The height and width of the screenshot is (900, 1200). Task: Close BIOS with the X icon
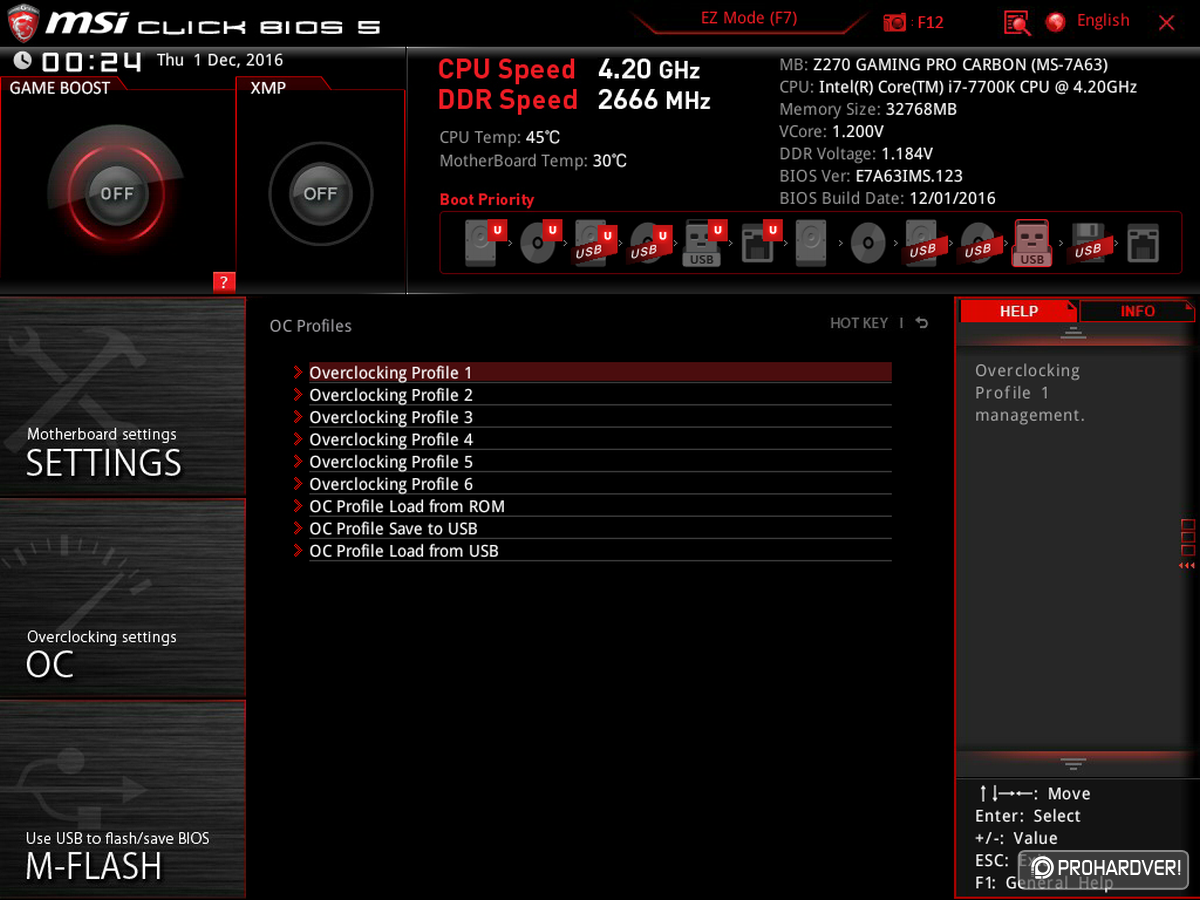(1167, 22)
